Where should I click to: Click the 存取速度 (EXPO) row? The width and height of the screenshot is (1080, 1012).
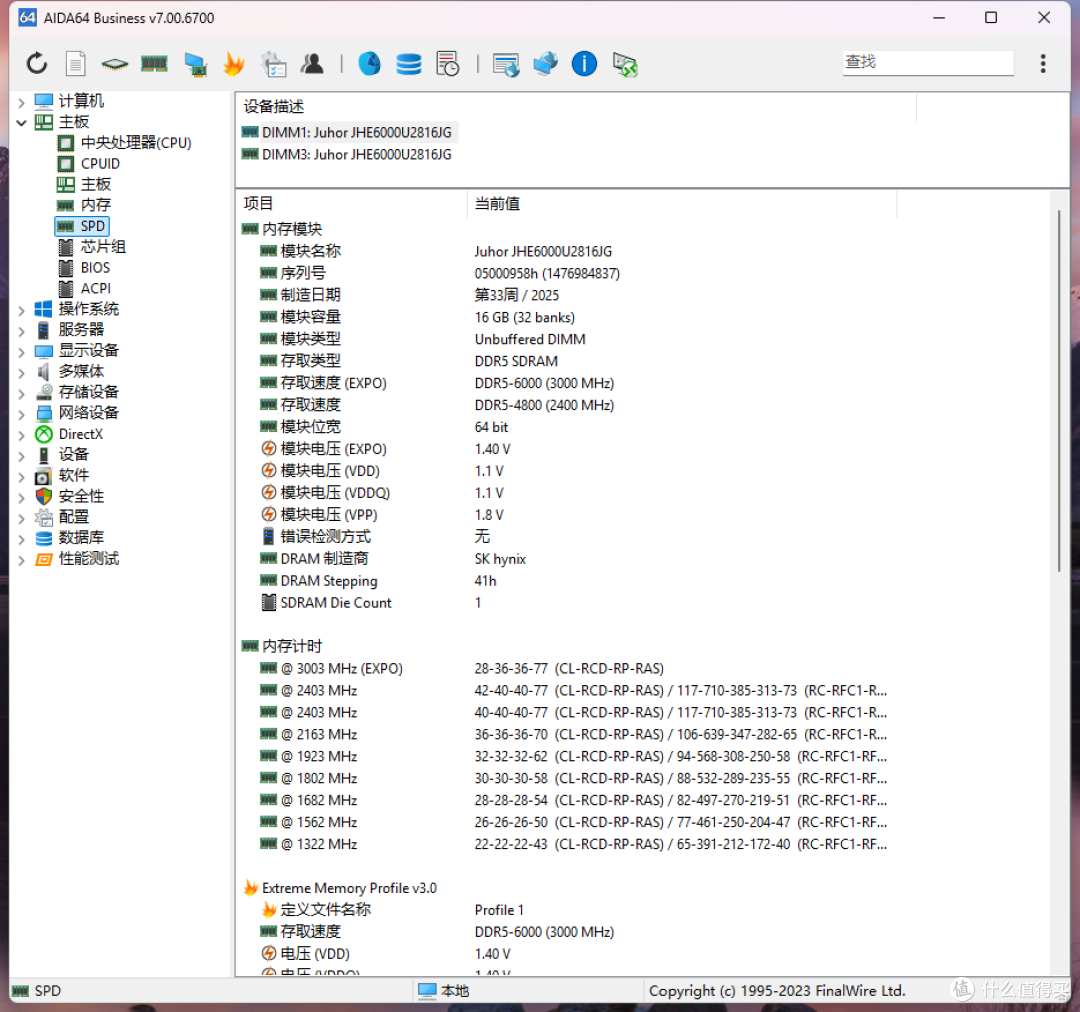point(565,383)
